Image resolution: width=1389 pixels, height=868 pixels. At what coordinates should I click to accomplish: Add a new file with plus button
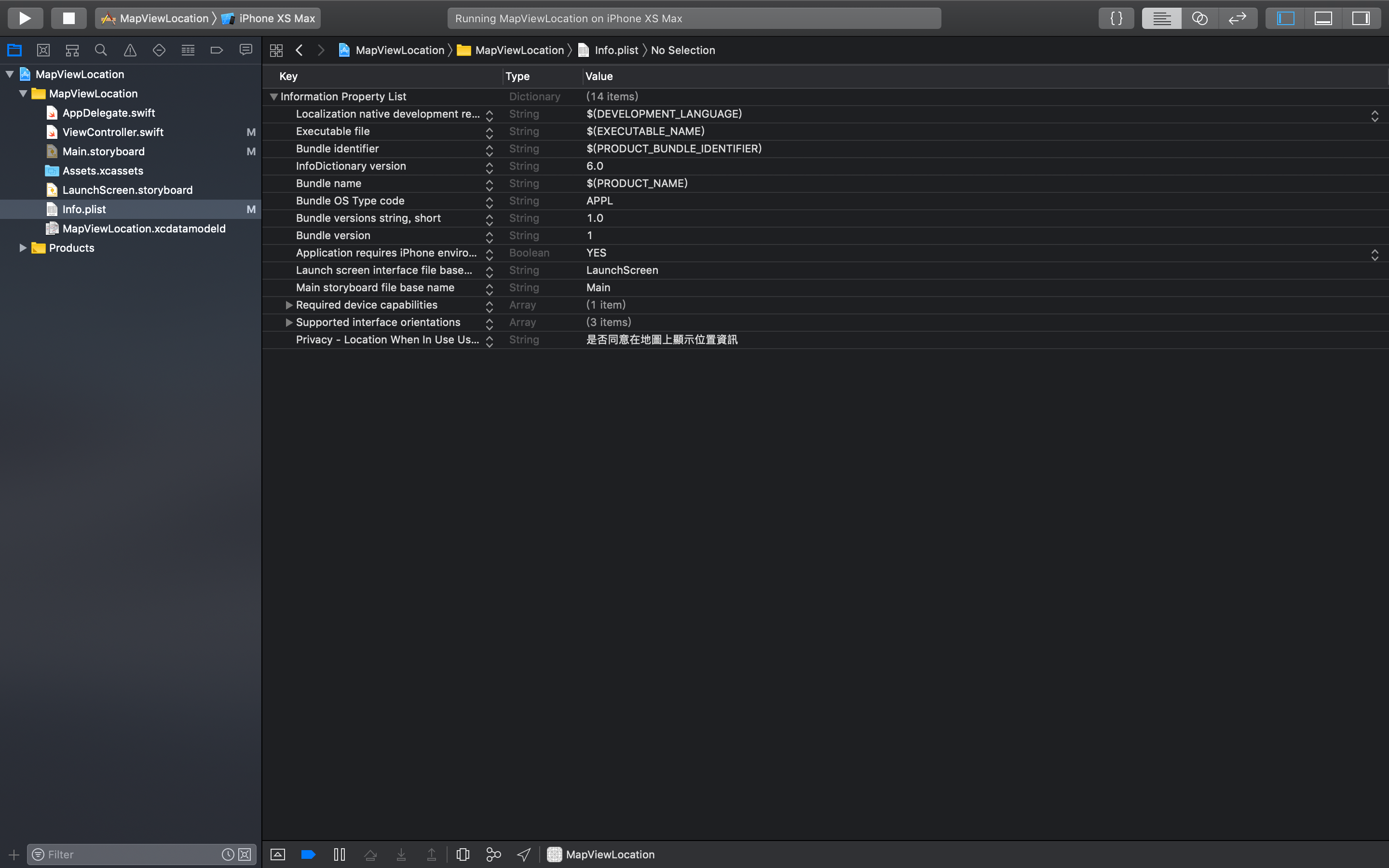(14, 855)
